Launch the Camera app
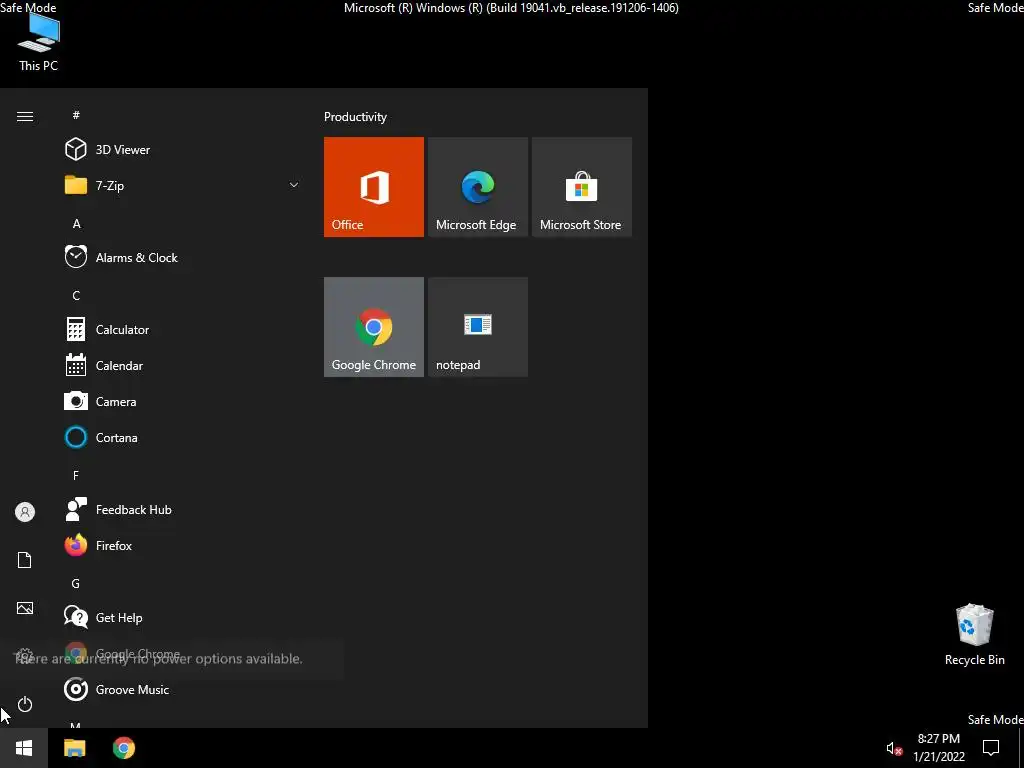This screenshot has height=768, width=1024. [182, 402]
